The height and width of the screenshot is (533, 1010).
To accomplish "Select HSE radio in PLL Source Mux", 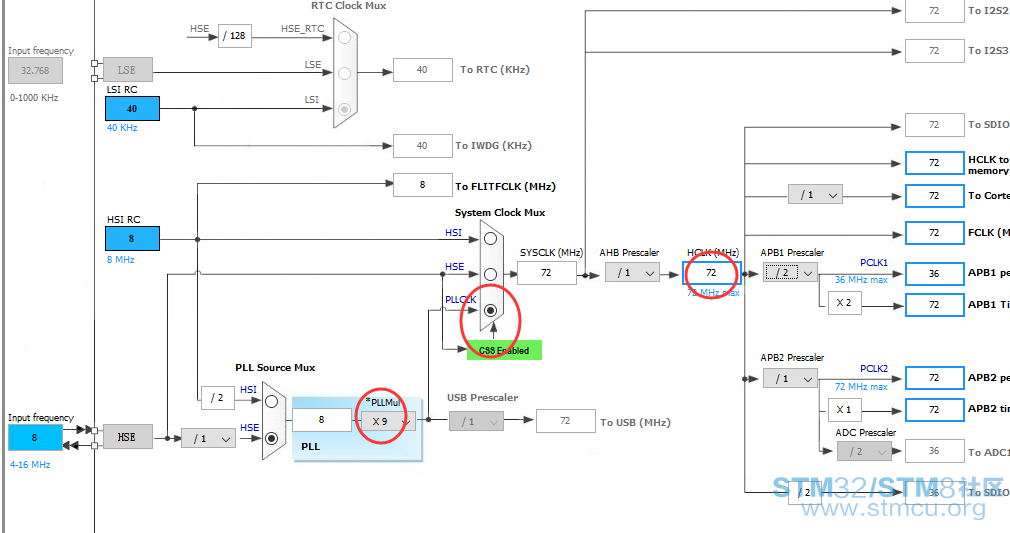I will 272,438.
